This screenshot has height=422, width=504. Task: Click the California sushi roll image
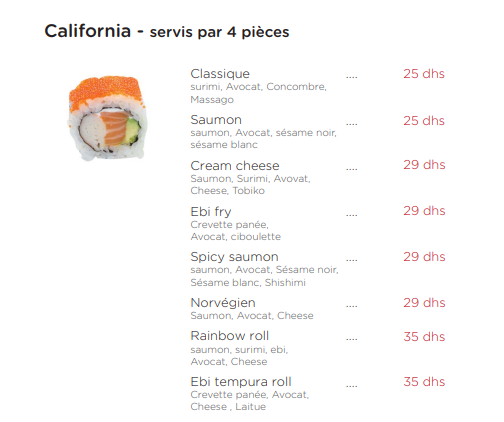(107, 118)
